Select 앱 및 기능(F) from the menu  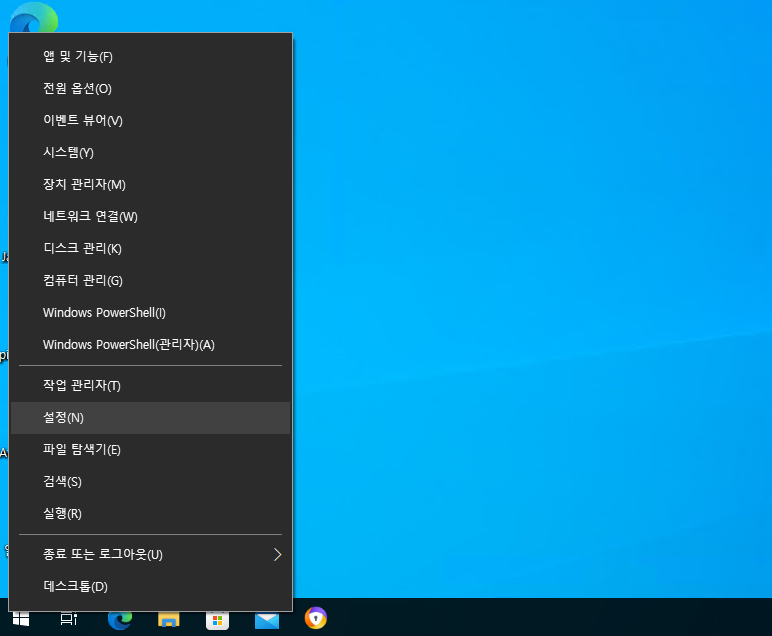point(78,56)
